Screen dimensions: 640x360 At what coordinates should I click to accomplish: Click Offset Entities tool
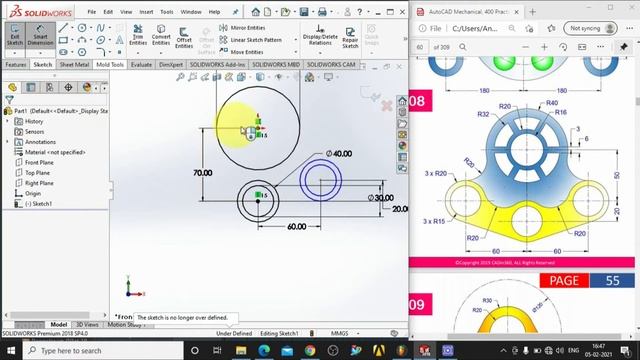[x=184, y=38]
